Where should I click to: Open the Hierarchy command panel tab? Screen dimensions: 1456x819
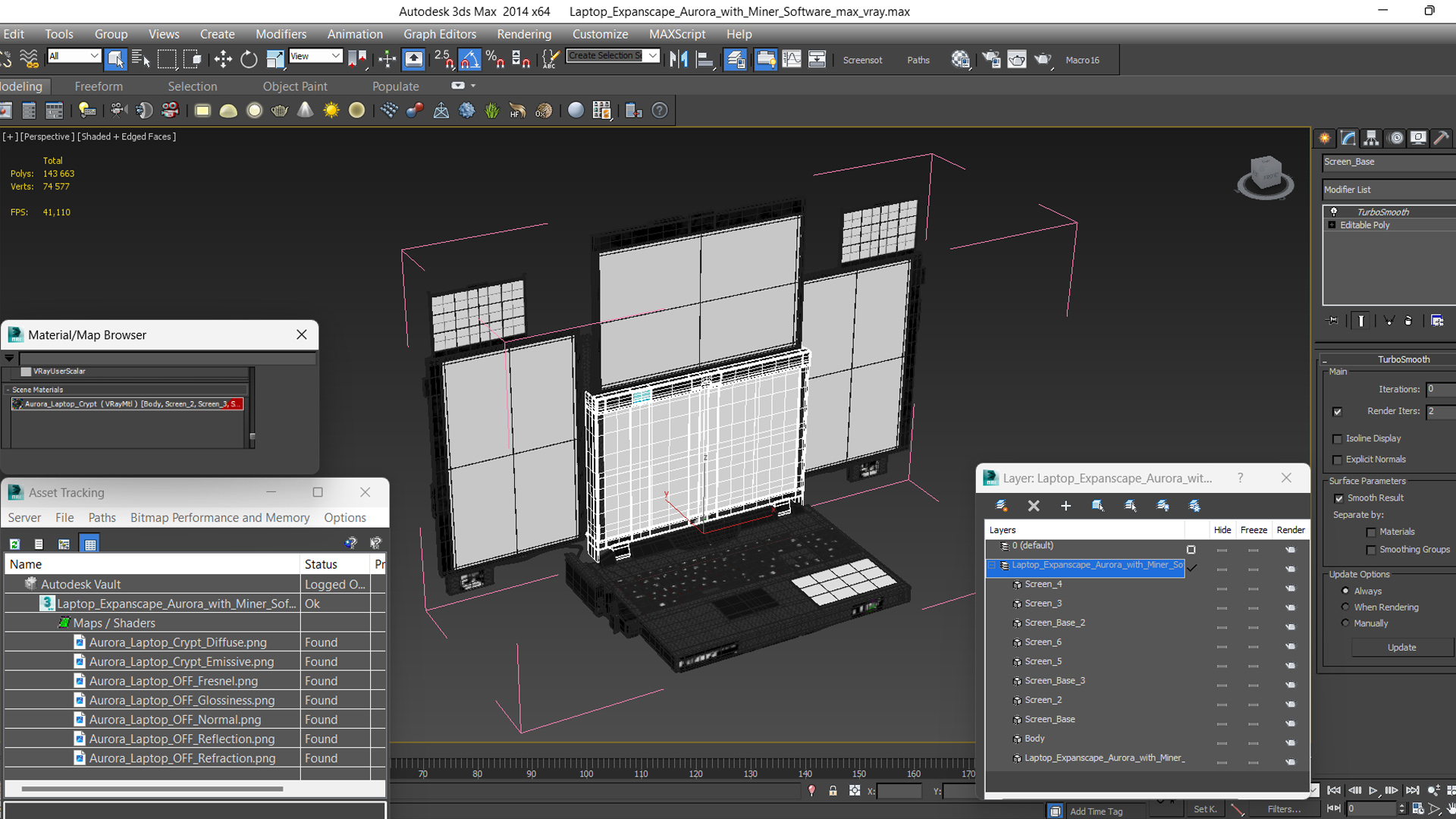coord(1371,138)
